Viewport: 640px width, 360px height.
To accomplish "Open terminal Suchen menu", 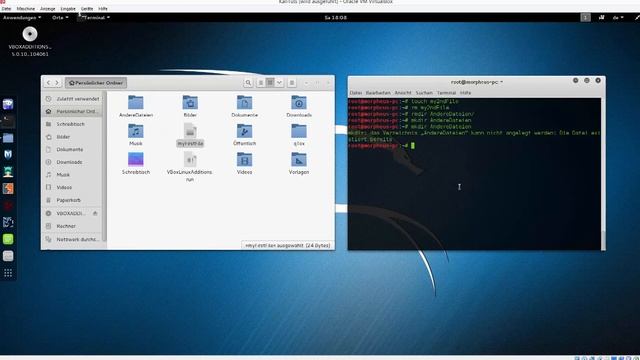I will click(424, 93).
